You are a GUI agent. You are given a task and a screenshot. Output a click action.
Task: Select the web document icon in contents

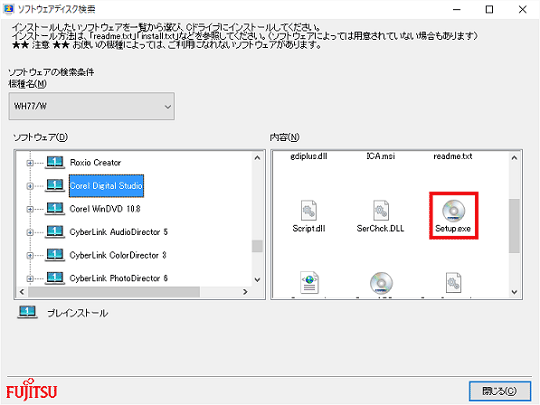point(309,283)
